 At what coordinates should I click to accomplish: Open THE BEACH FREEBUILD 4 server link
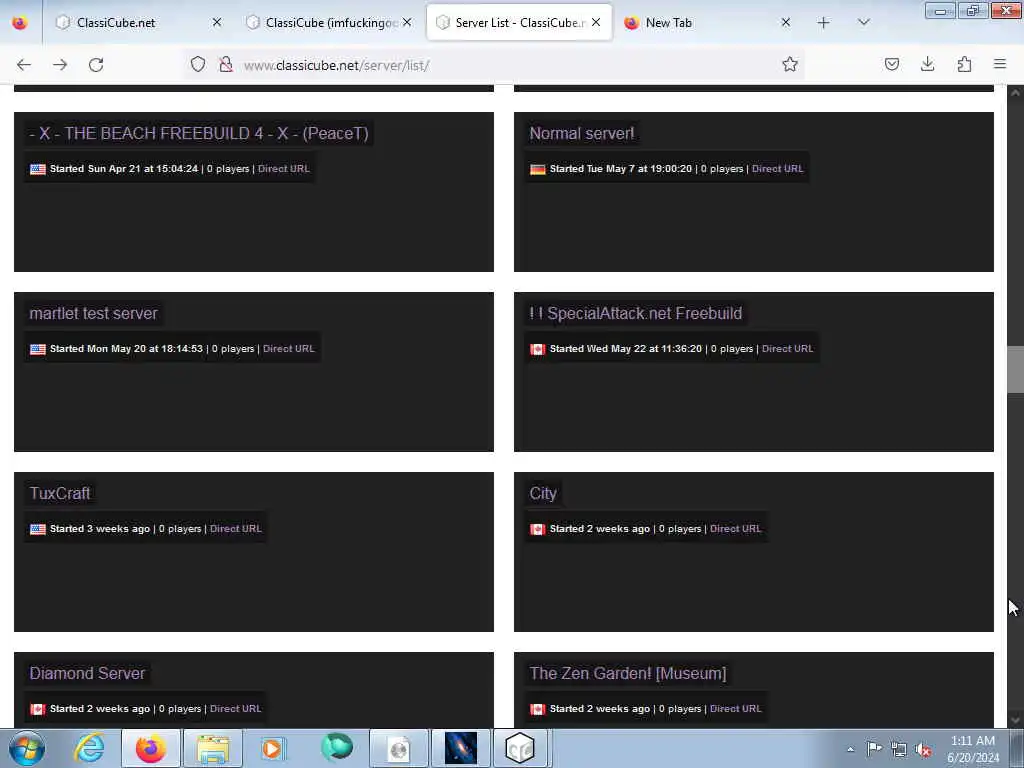tap(199, 133)
